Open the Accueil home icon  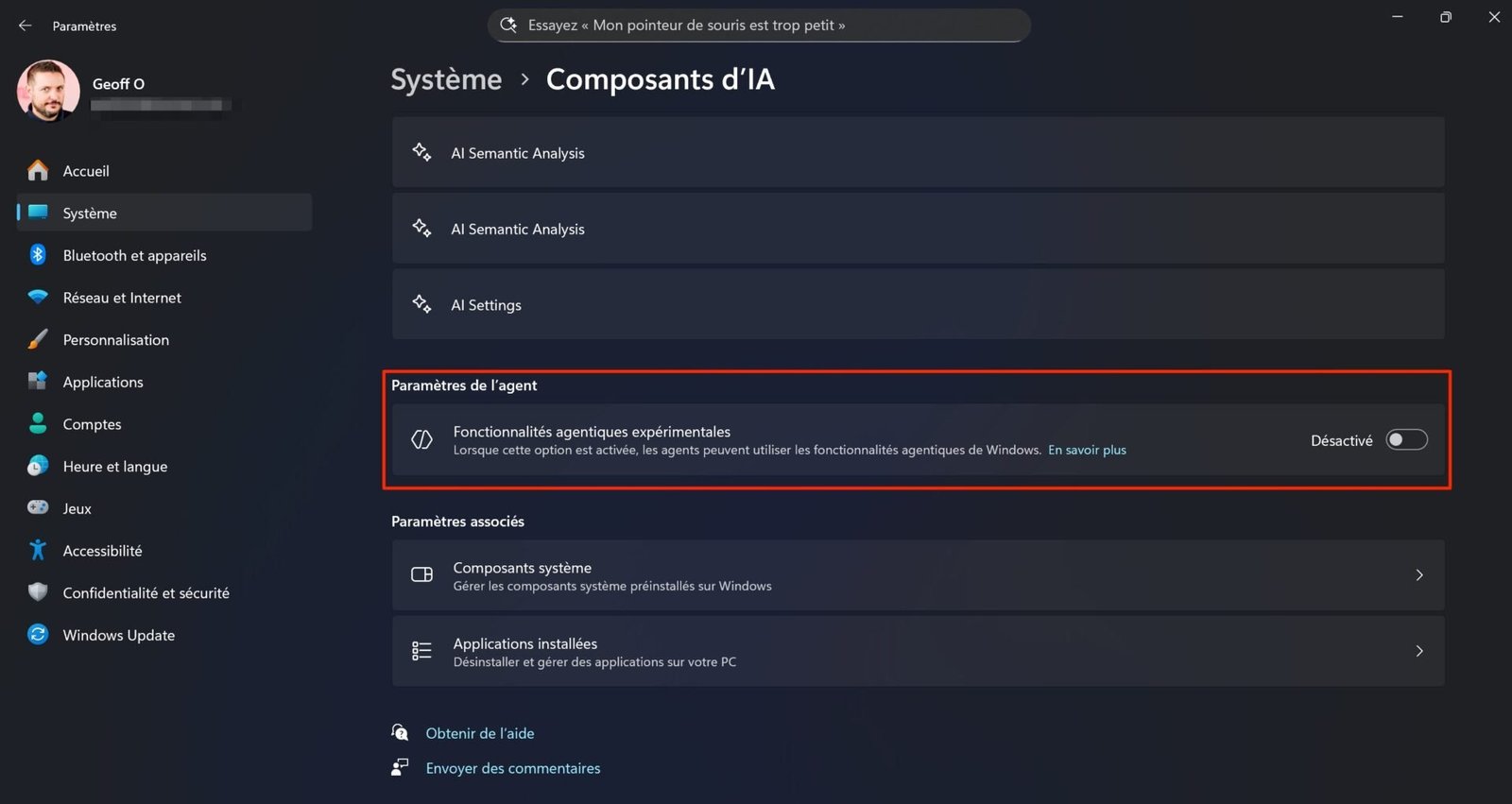(x=38, y=171)
